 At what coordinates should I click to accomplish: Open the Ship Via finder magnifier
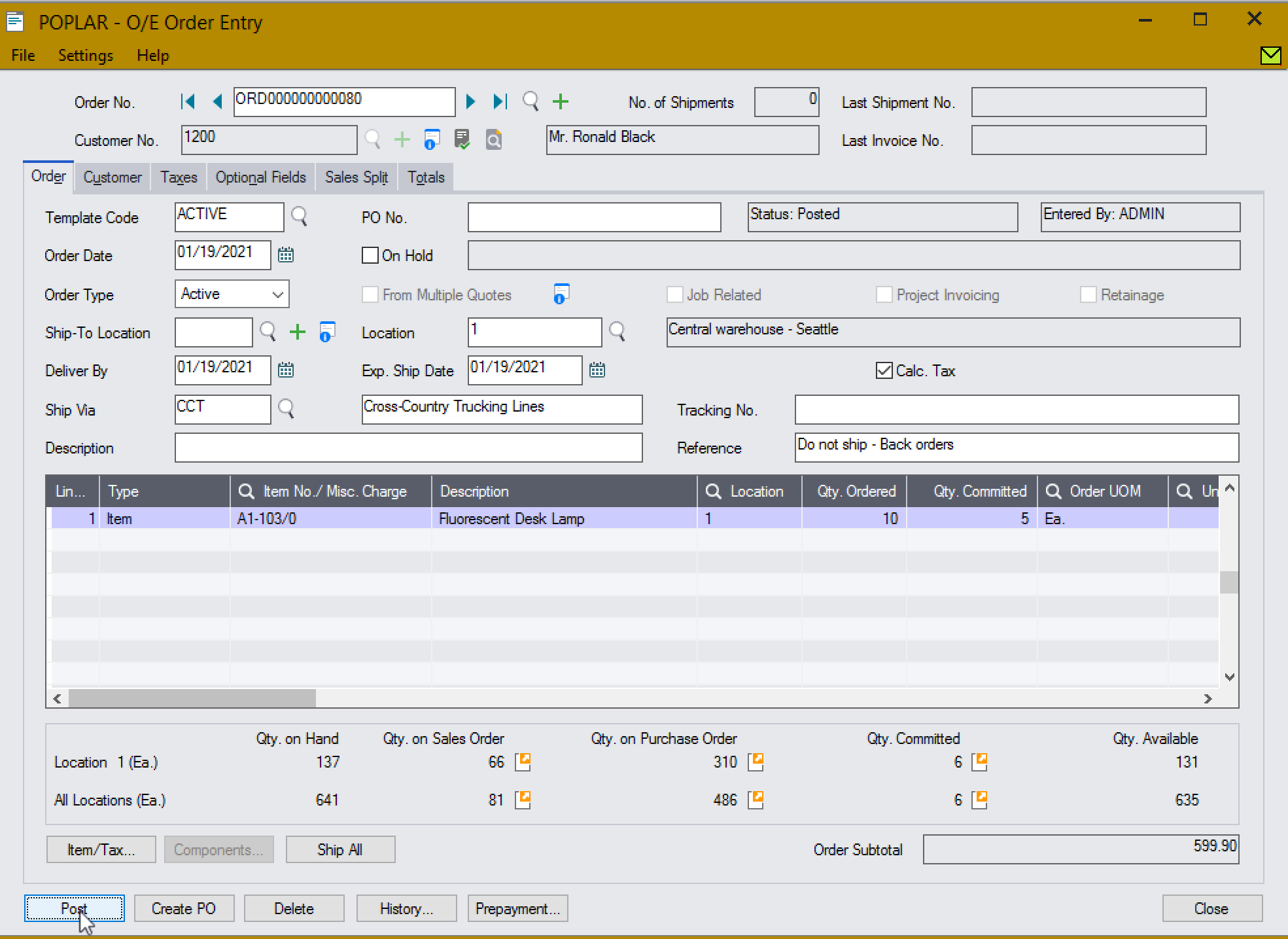click(286, 408)
